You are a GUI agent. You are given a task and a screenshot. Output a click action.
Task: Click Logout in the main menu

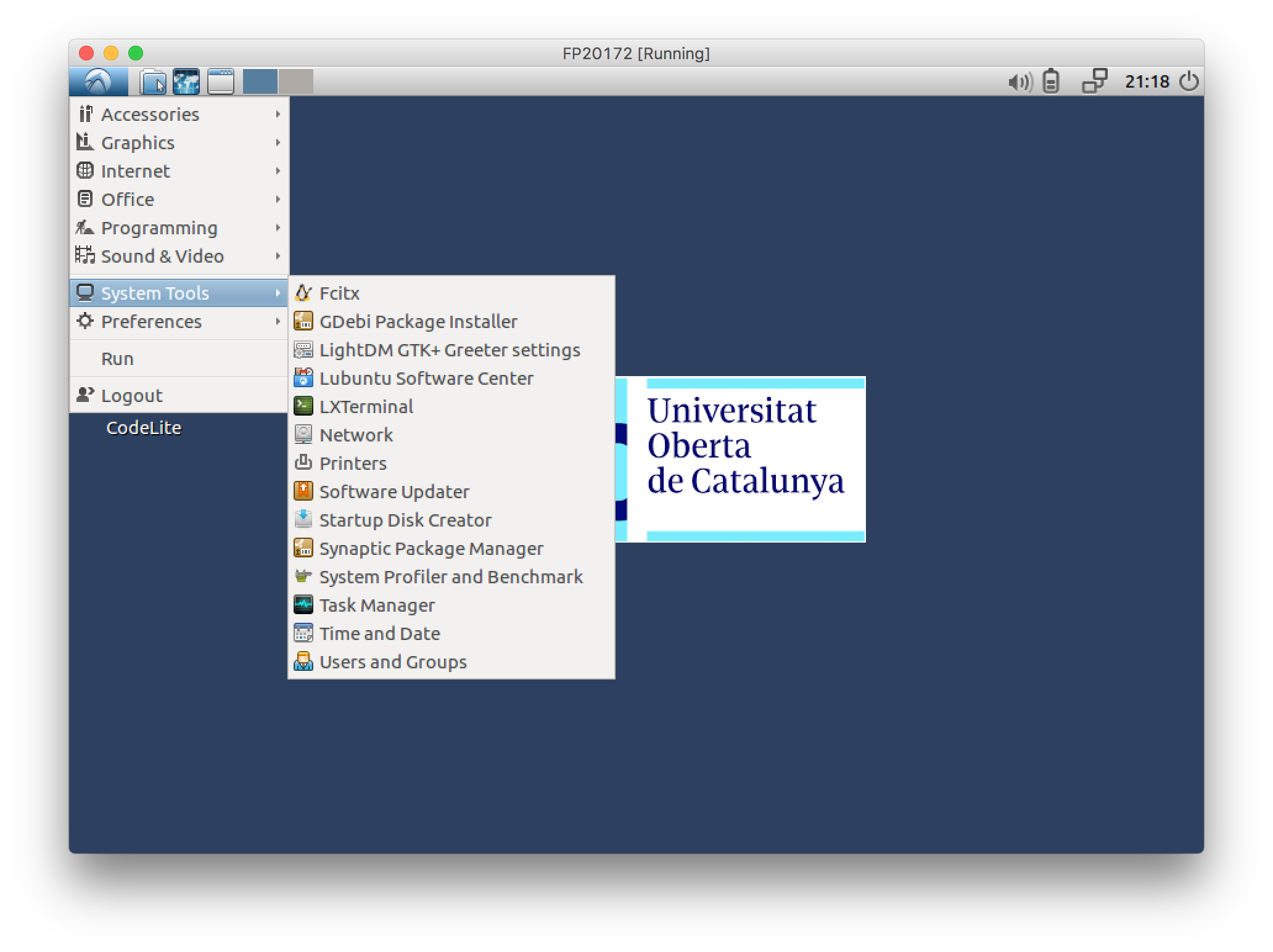pyautogui.click(x=131, y=395)
